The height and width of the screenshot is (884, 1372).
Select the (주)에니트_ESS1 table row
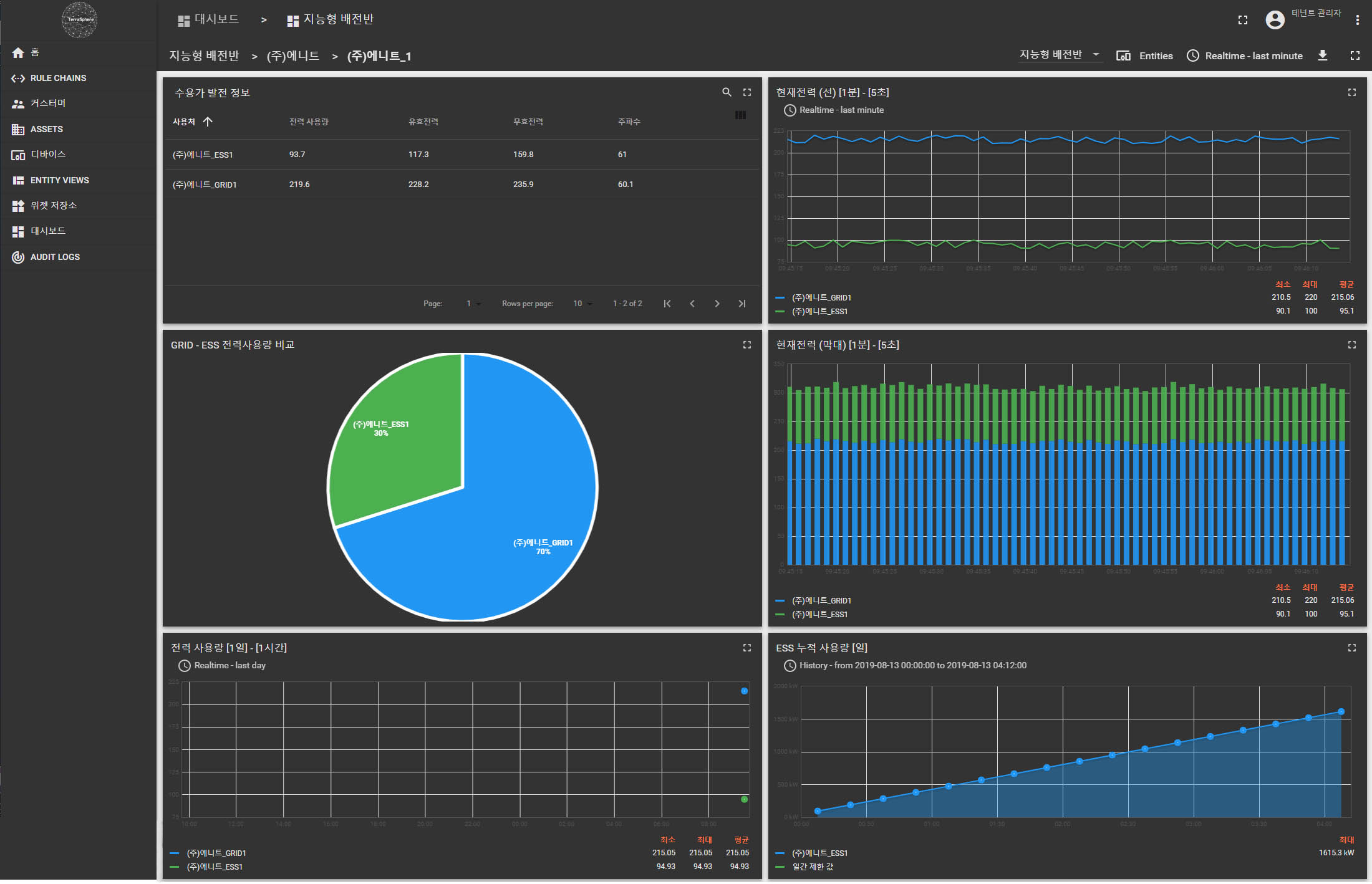462,155
